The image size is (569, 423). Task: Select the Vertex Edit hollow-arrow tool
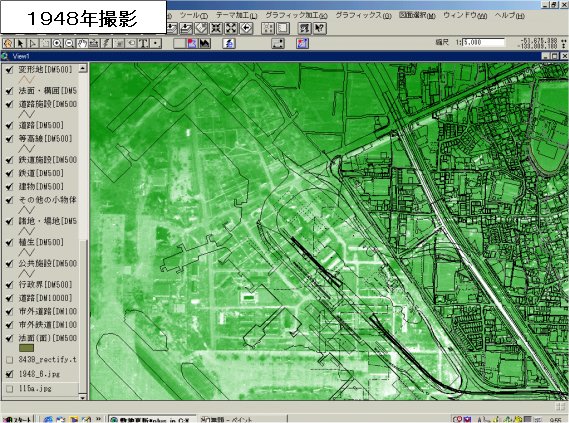tap(33, 44)
